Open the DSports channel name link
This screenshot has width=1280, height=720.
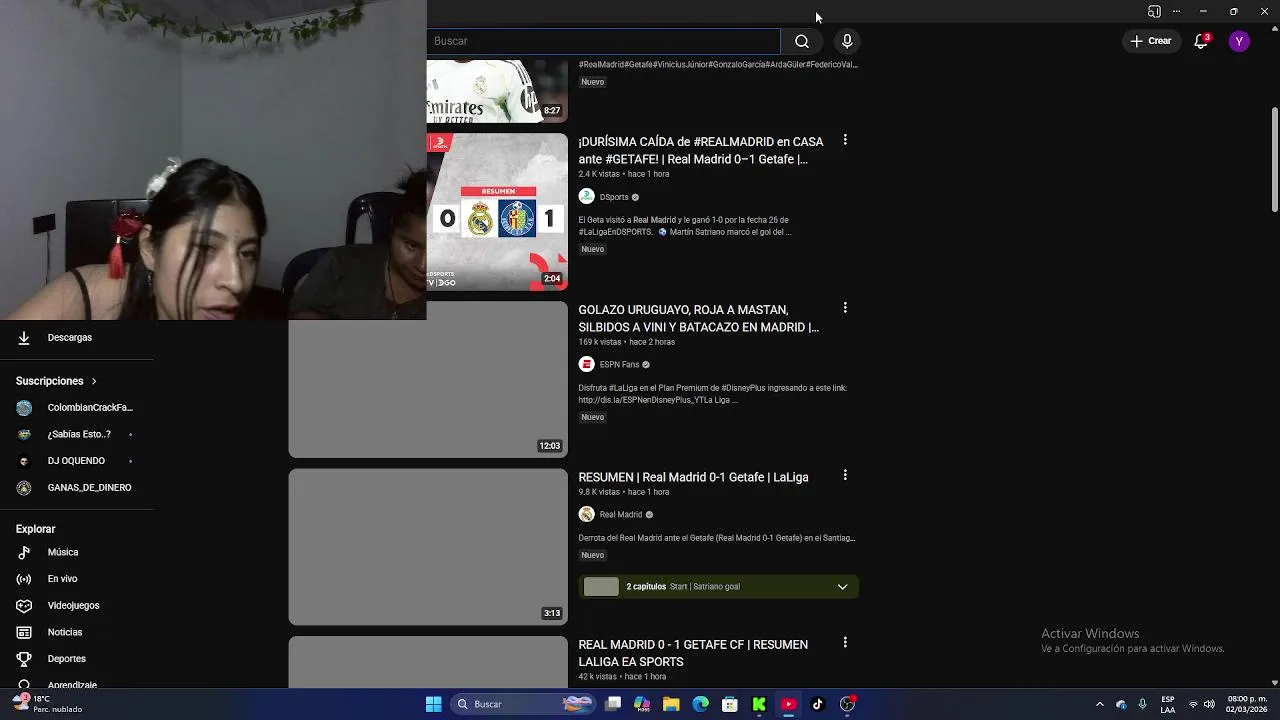tap(614, 197)
